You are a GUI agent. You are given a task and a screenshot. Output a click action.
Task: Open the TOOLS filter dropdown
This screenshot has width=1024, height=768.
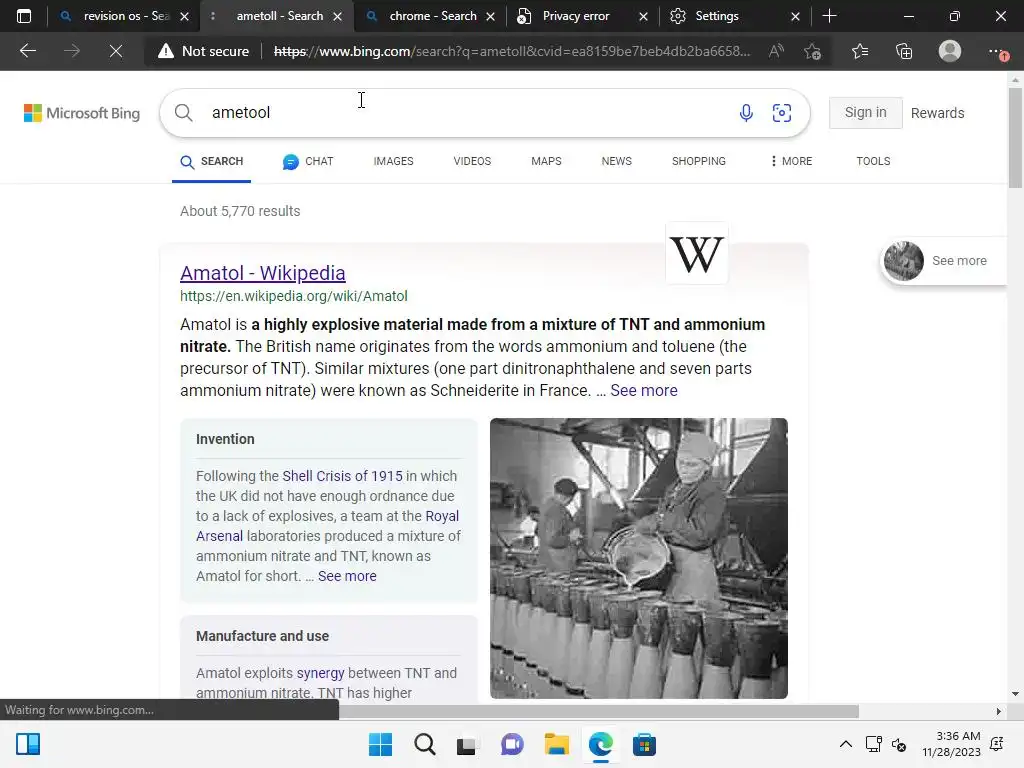click(873, 161)
